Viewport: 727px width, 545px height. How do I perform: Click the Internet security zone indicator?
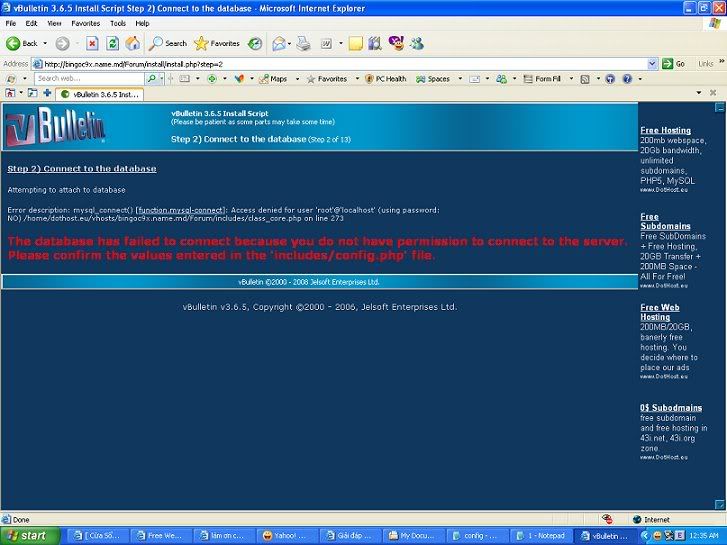651,519
